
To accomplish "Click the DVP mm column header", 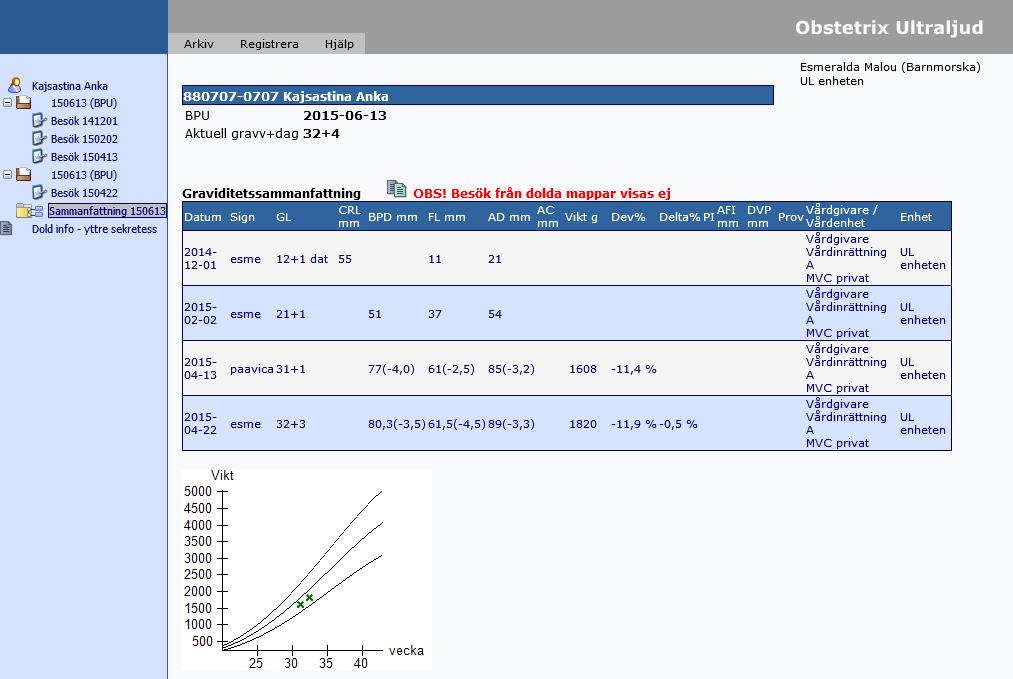I will (x=758, y=216).
